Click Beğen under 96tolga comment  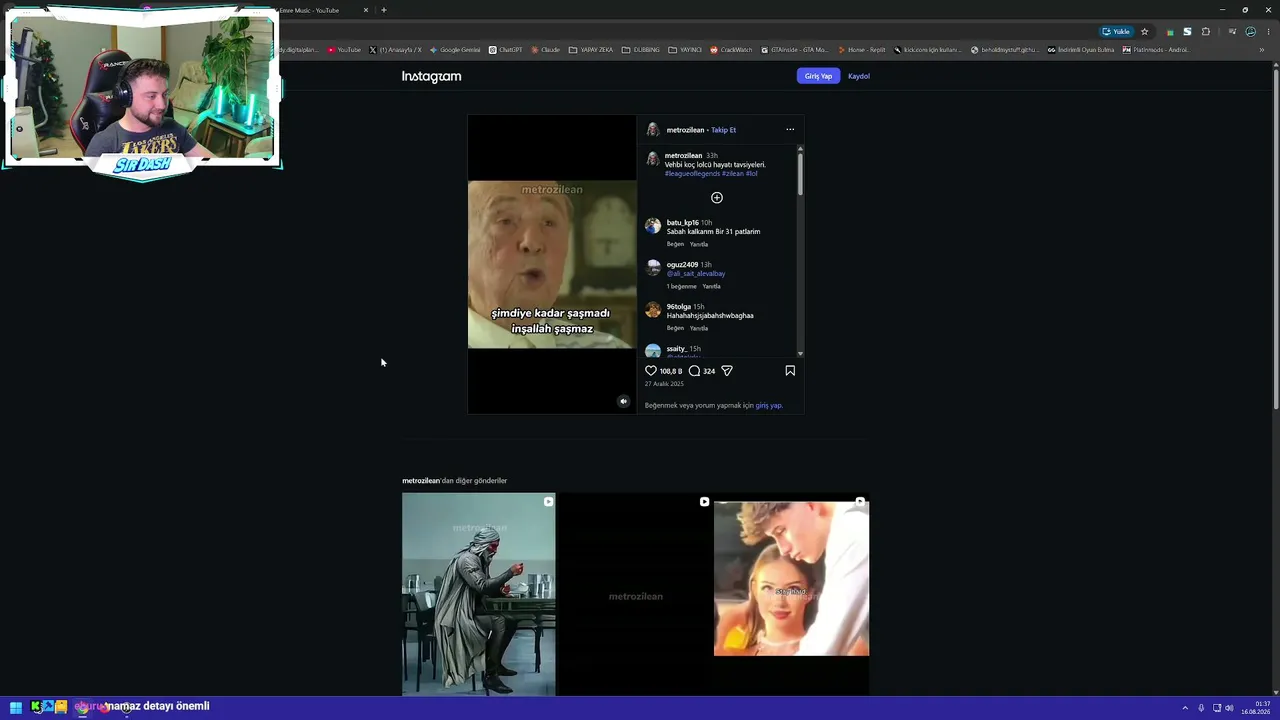point(675,328)
